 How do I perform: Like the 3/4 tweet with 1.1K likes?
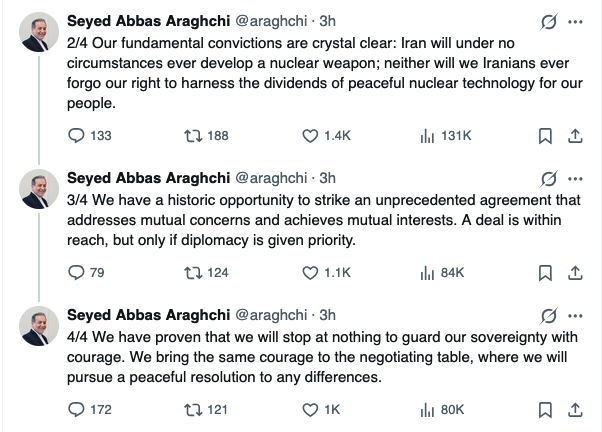pyautogui.click(x=310, y=272)
